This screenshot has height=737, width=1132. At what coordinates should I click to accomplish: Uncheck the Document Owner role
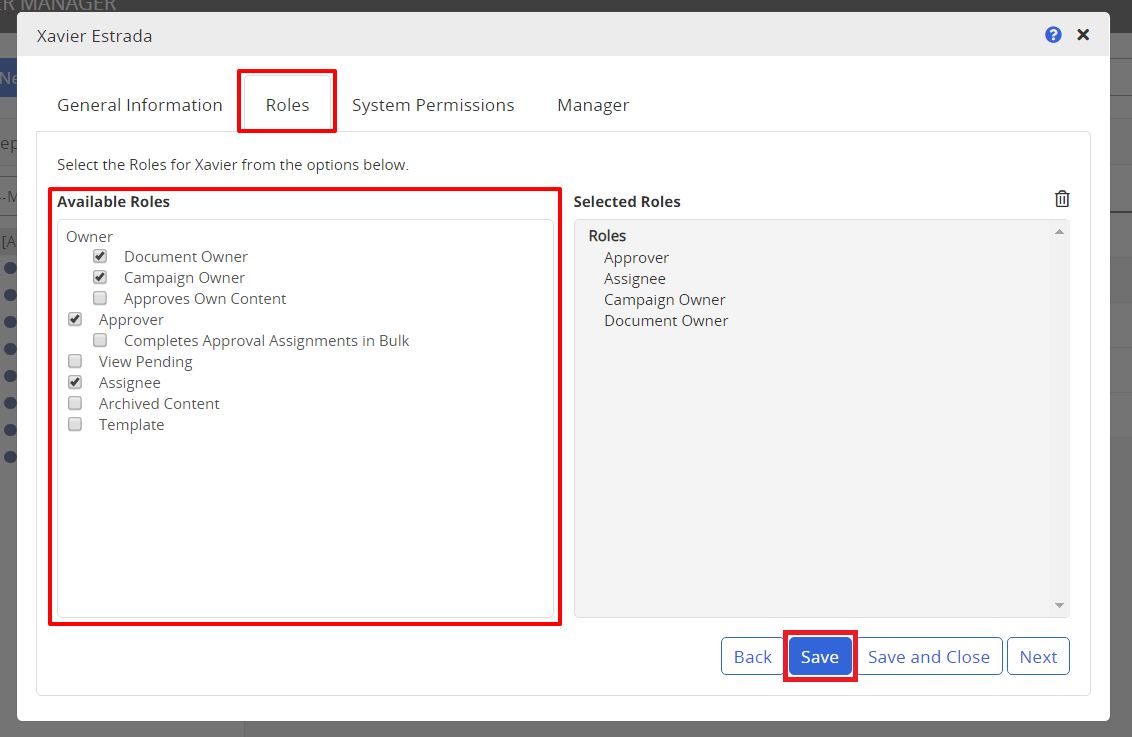tap(99, 256)
